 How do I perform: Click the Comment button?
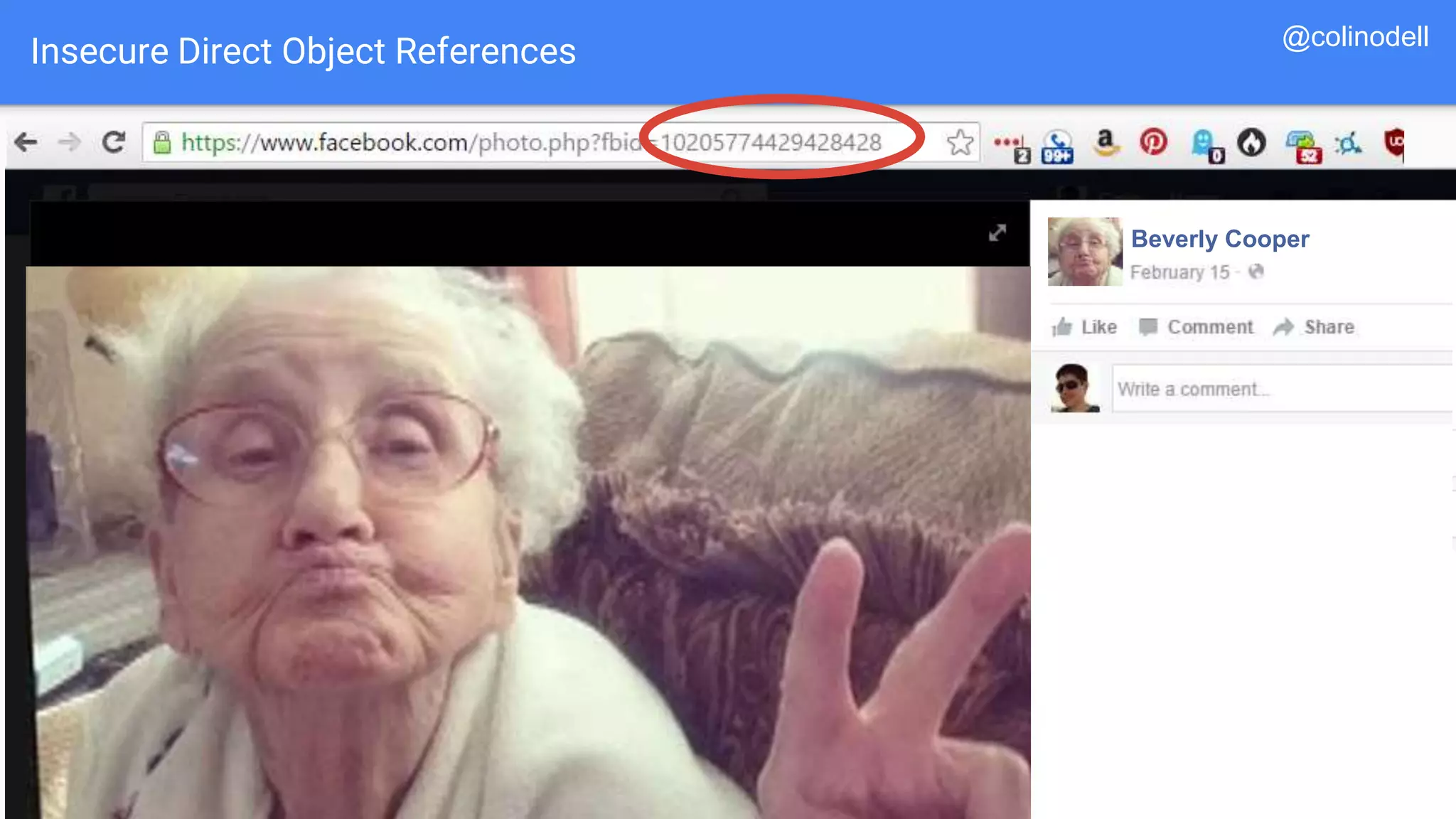[x=1196, y=327]
